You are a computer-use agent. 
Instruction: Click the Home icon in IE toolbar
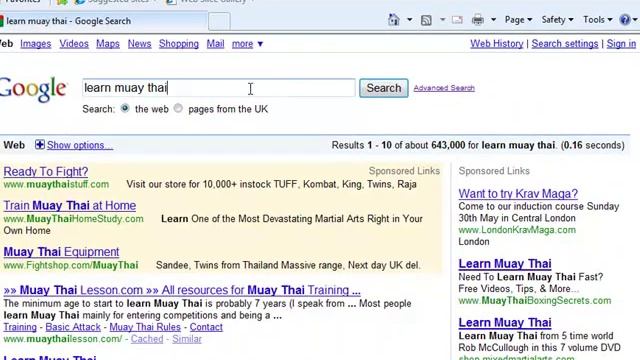click(393, 20)
